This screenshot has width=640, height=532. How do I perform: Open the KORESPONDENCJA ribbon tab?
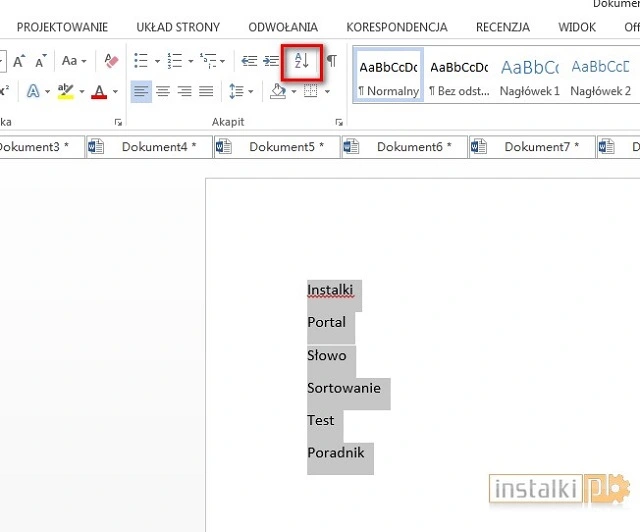pyautogui.click(x=397, y=27)
